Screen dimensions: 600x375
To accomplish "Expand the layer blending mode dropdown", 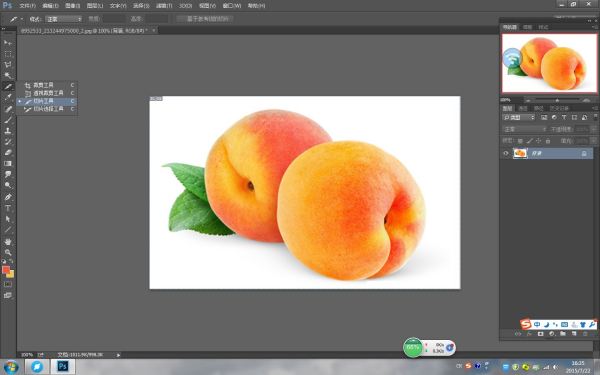I will 524,129.
